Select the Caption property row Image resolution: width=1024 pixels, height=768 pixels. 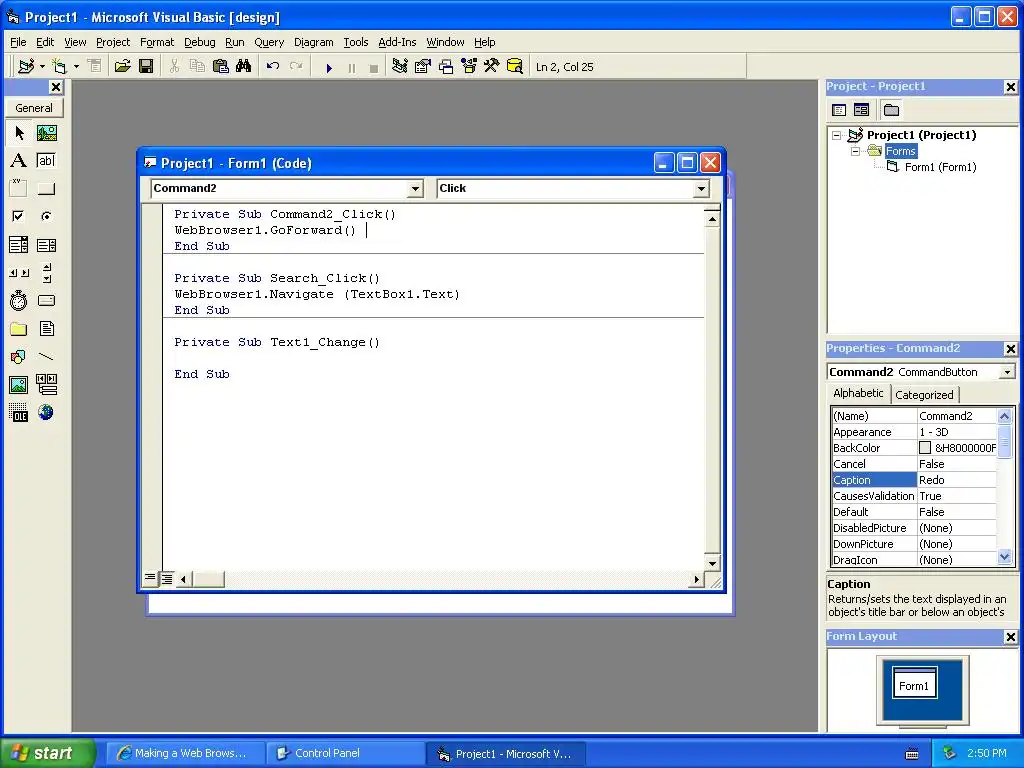click(914, 480)
